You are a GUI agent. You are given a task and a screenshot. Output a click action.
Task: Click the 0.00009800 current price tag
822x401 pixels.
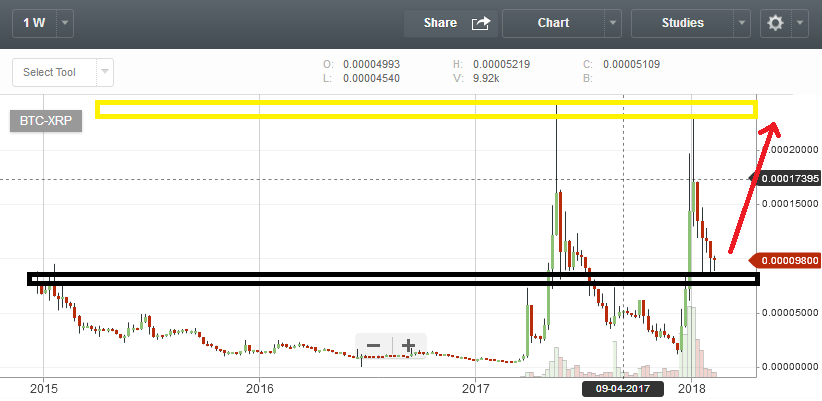click(785, 261)
